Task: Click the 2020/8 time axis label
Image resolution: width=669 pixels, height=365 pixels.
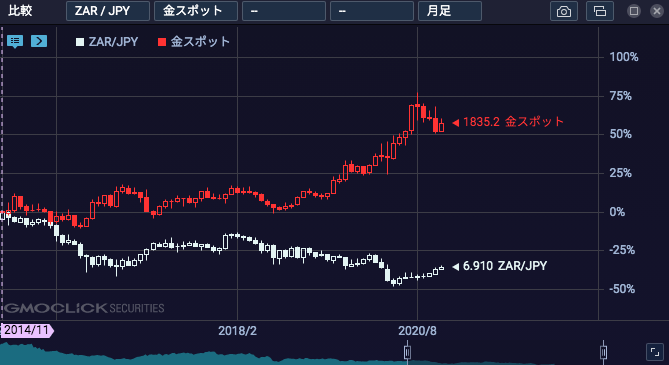Action: [x=417, y=331]
